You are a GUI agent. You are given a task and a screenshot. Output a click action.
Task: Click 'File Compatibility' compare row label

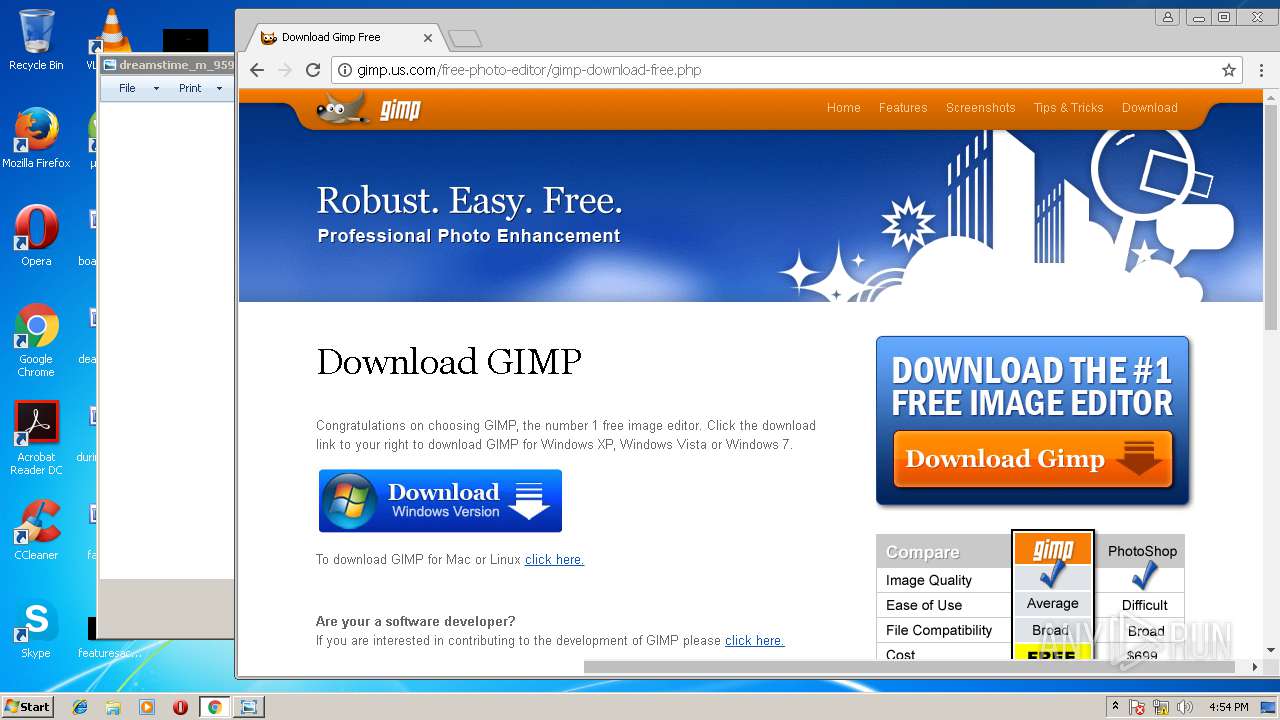939,630
